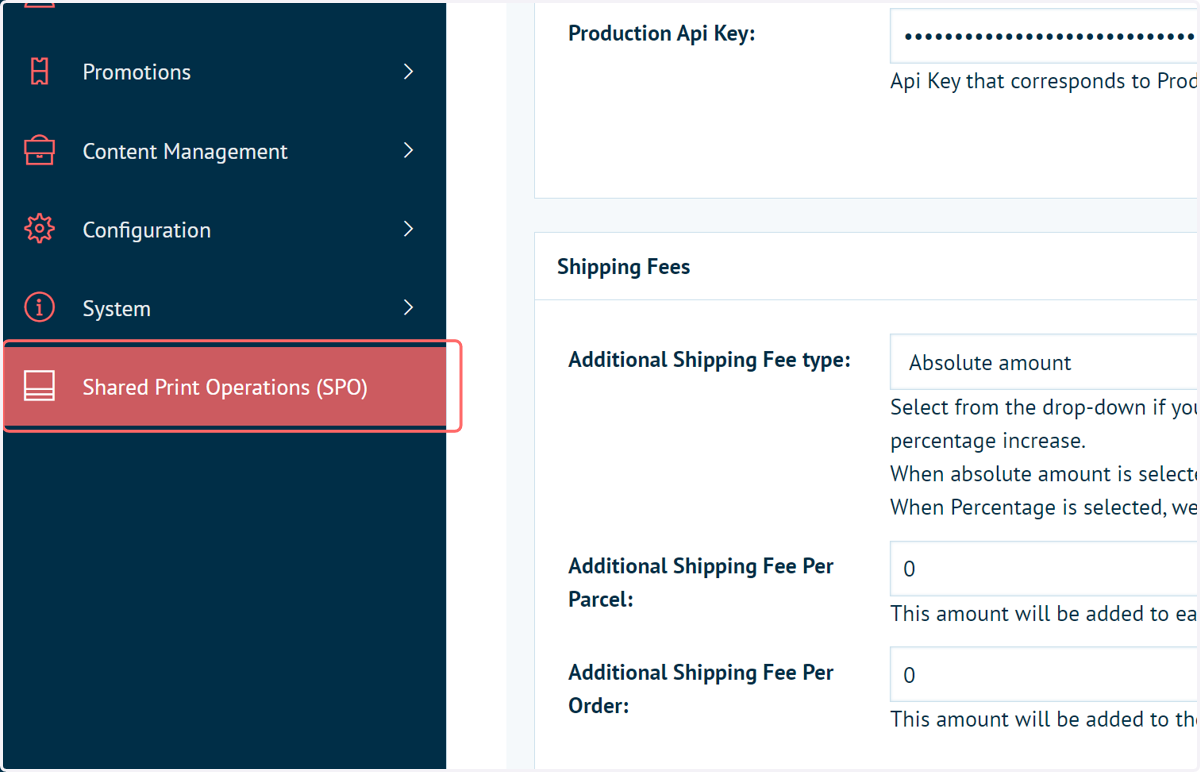Click the System info icon
This screenshot has height=772, width=1200.
(x=39, y=308)
